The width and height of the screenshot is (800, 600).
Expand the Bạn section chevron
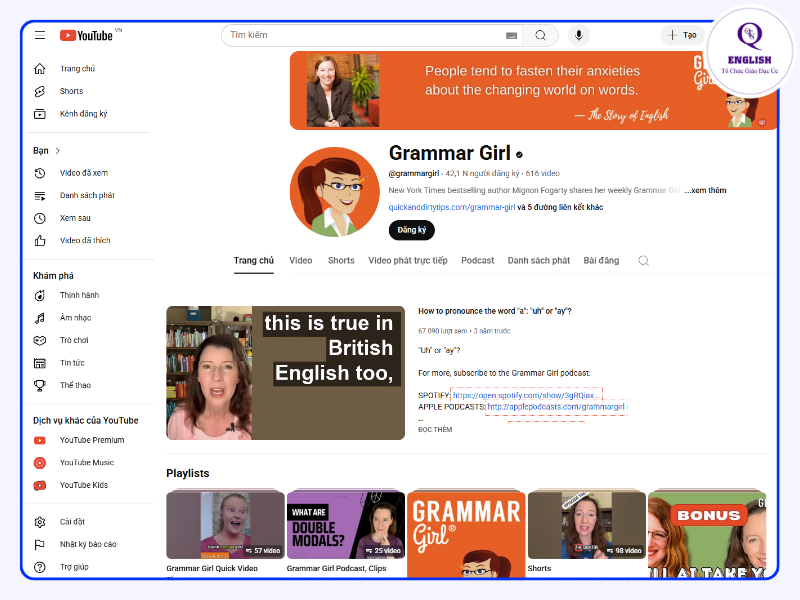point(58,151)
